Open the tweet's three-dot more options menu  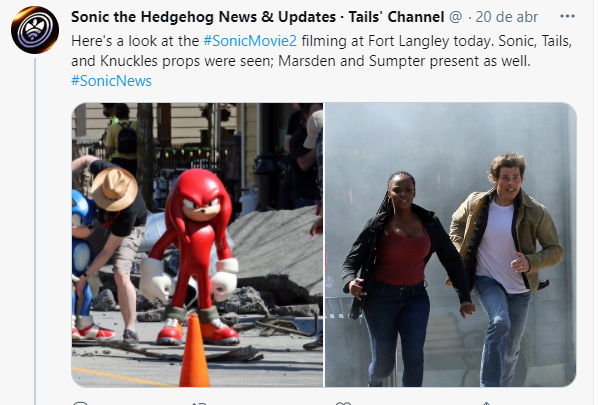pos(567,16)
